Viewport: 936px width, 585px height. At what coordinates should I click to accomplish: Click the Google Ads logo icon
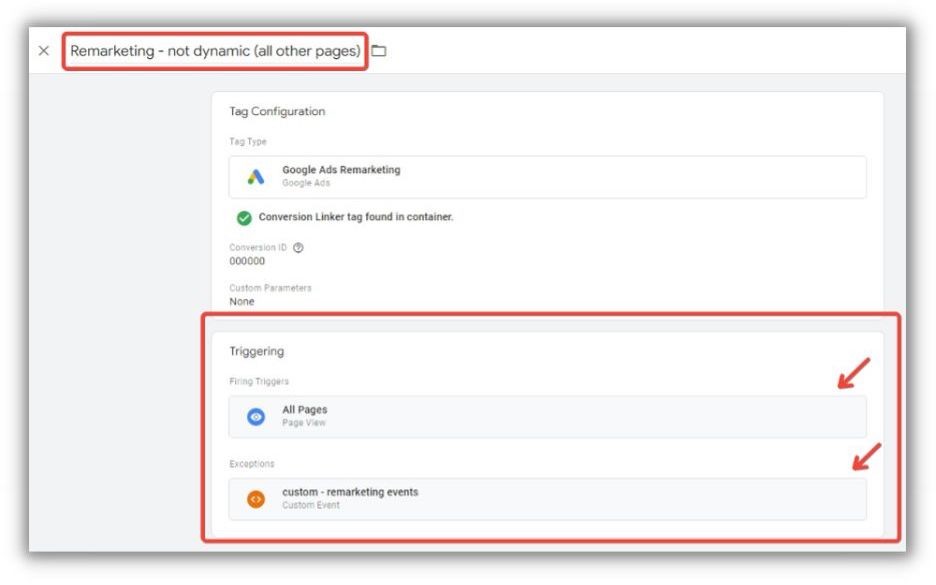256,177
